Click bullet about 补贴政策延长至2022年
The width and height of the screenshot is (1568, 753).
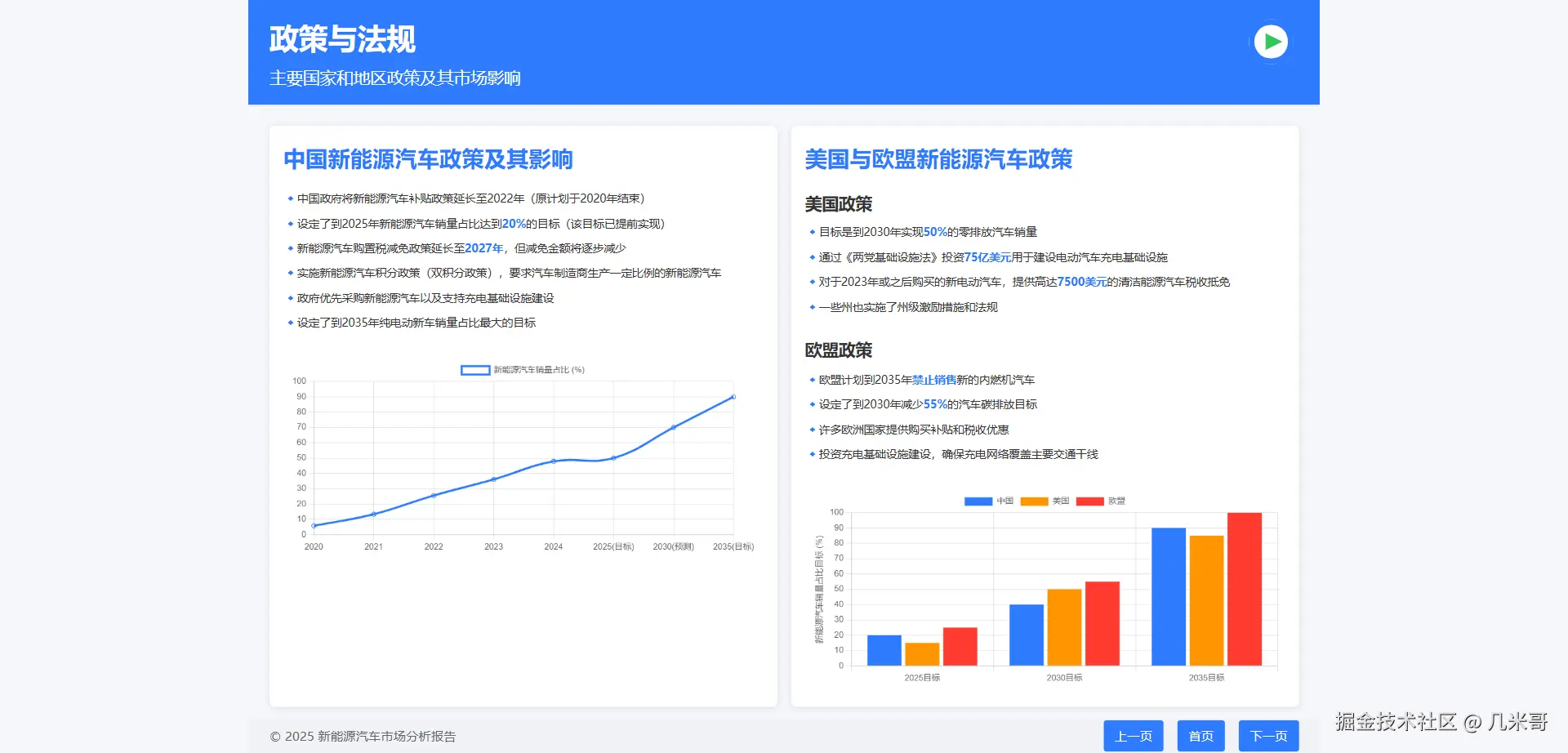click(x=471, y=198)
